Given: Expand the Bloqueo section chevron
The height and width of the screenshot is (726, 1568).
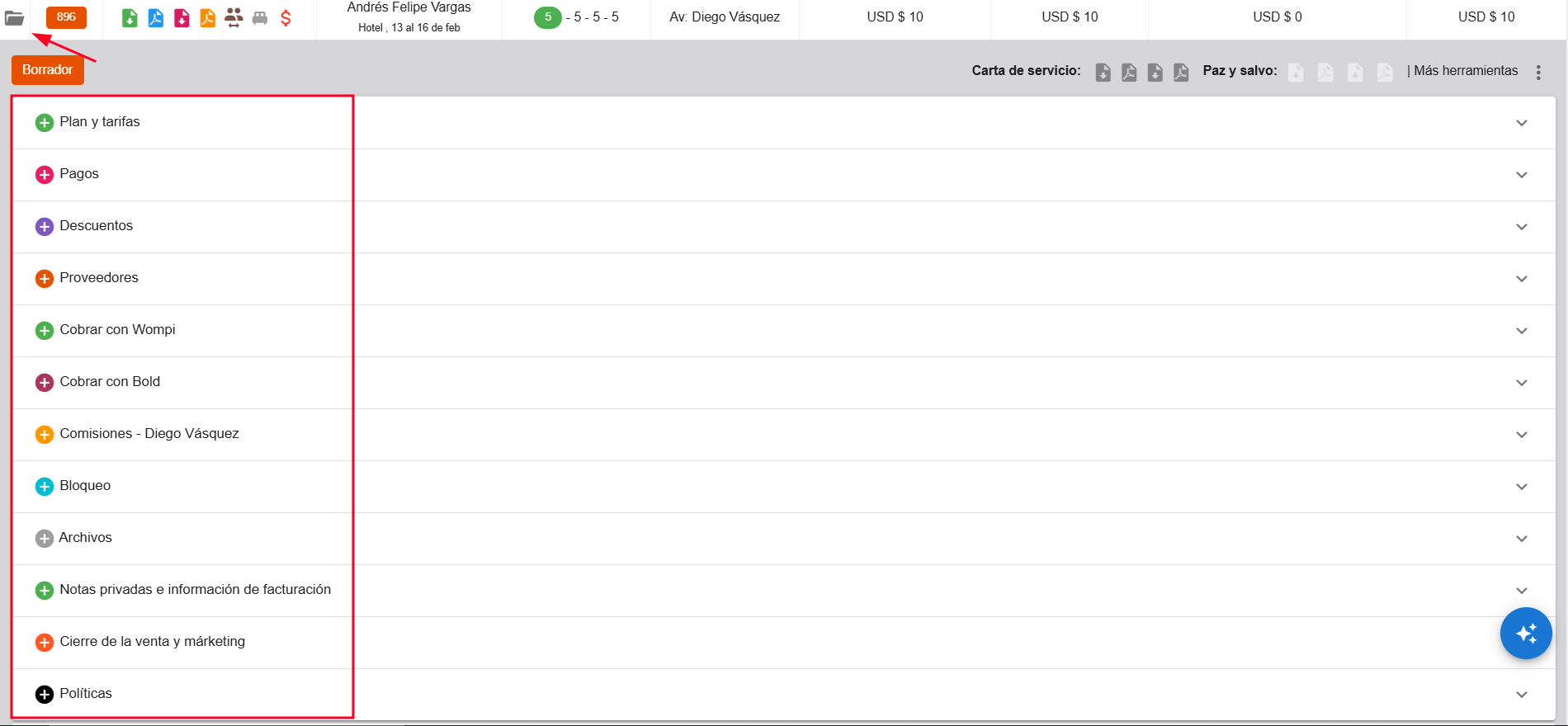Looking at the screenshot, I should (x=1521, y=487).
